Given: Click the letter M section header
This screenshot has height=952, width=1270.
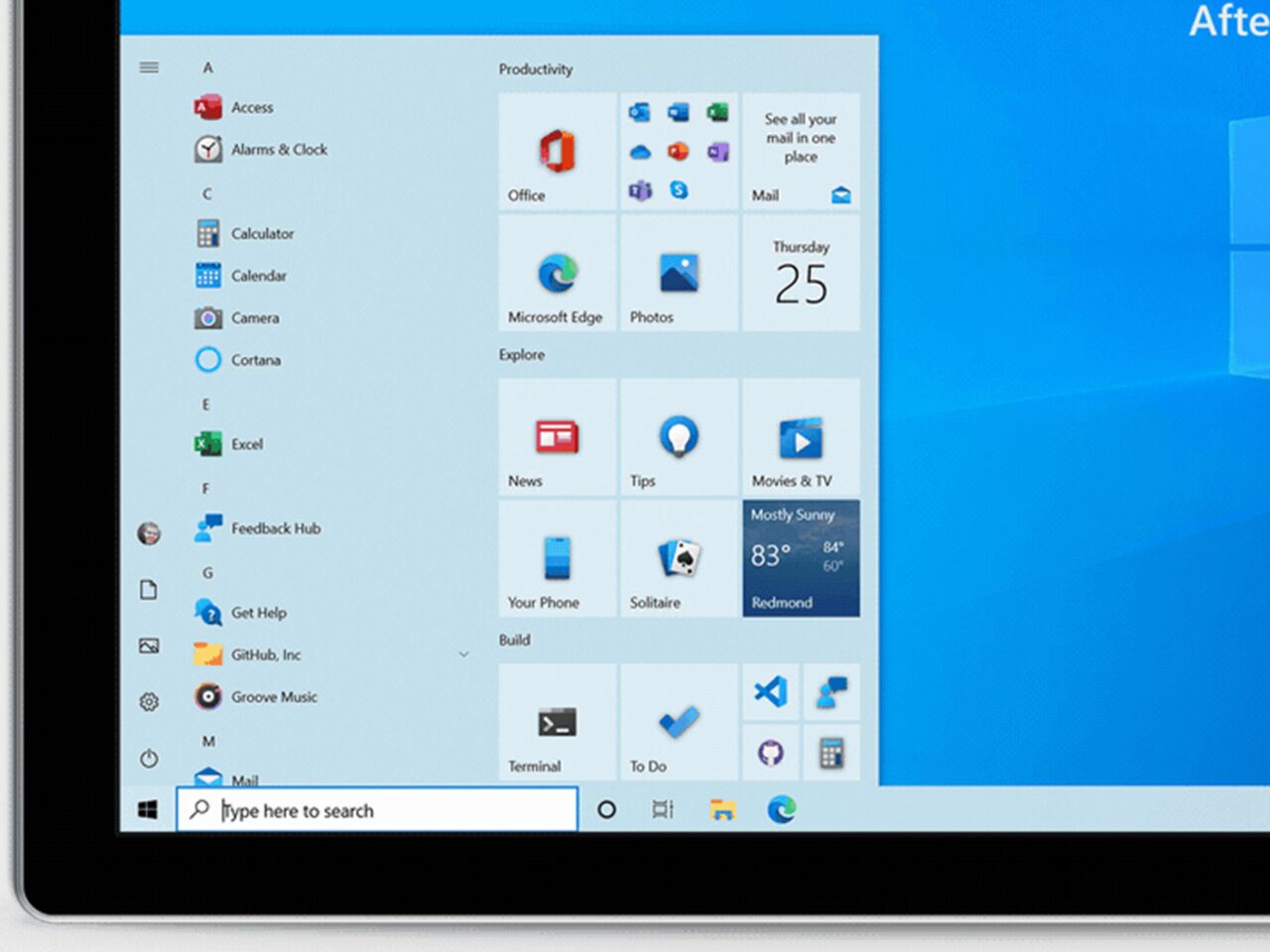Looking at the screenshot, I should pos(208,742).
